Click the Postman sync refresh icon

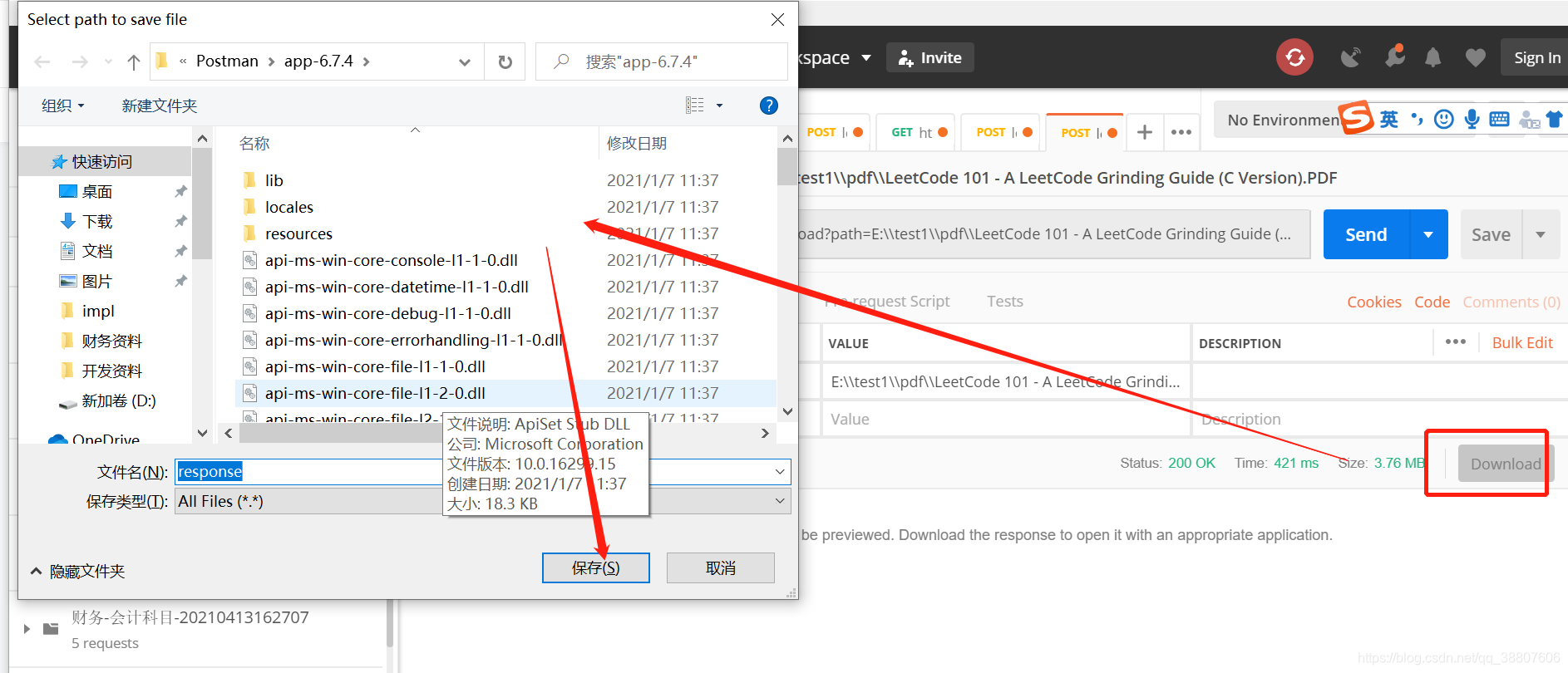(x=1294, y=57)
